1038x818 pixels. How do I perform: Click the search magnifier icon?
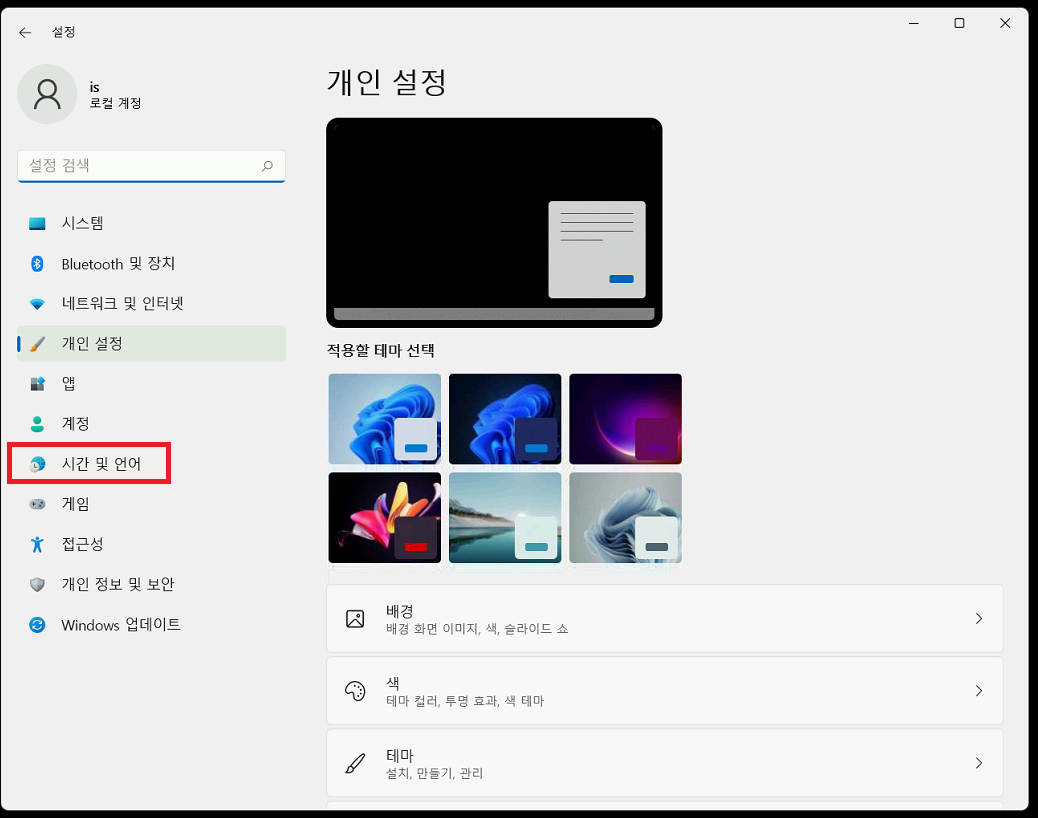(x=267, y=165)
